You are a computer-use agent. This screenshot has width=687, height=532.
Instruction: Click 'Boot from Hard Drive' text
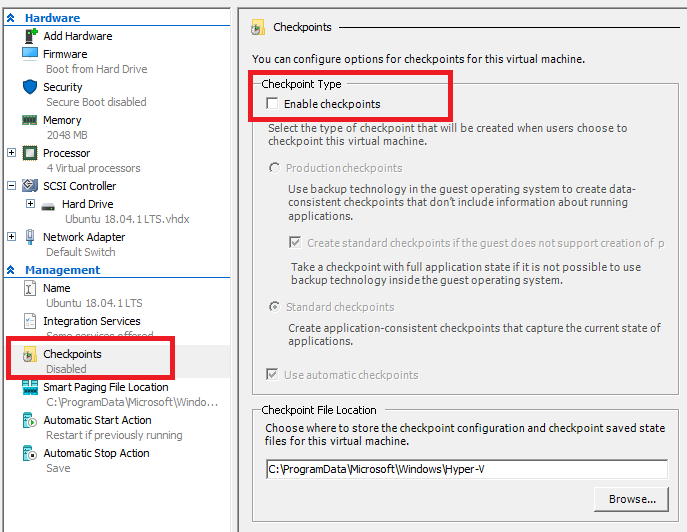pos(96,69)
